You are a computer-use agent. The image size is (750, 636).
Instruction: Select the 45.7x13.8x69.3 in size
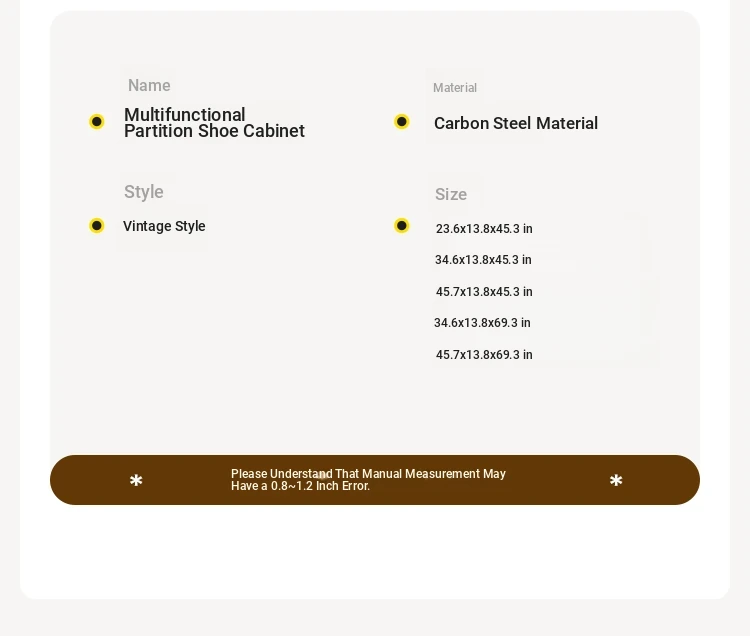coord(484,355)
